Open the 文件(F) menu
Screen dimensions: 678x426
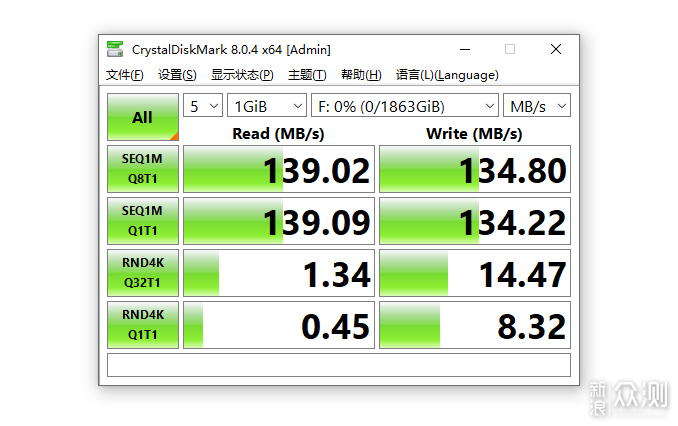[x=125, y=75]
